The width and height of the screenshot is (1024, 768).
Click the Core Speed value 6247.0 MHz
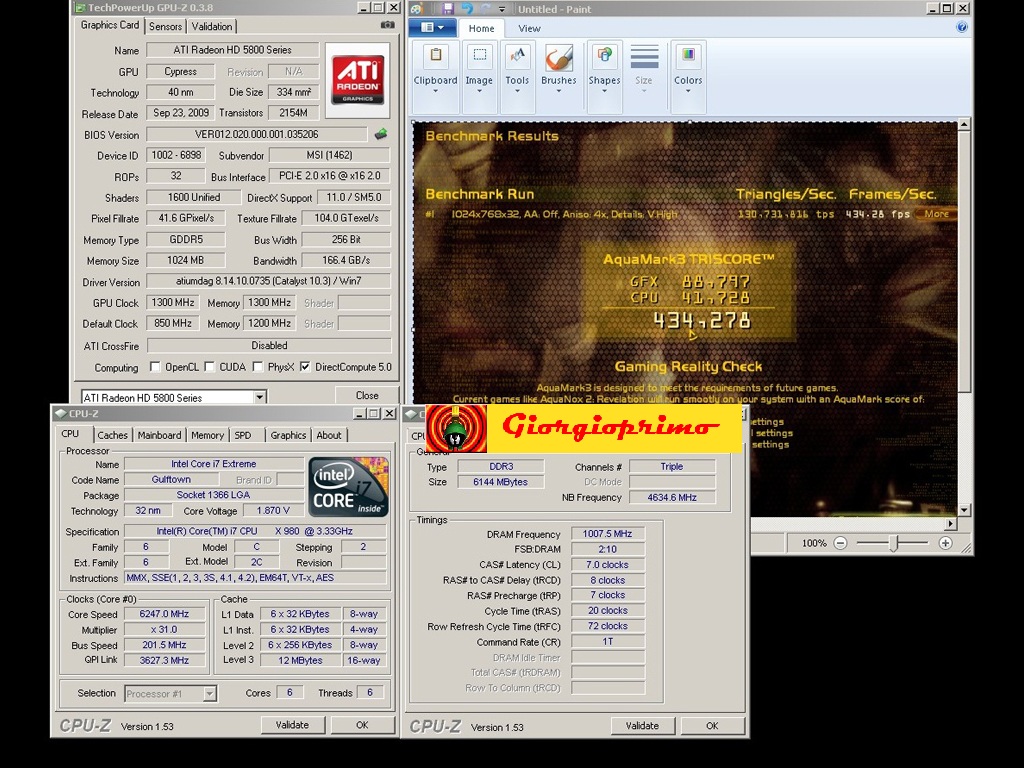(x=164, y=614)
